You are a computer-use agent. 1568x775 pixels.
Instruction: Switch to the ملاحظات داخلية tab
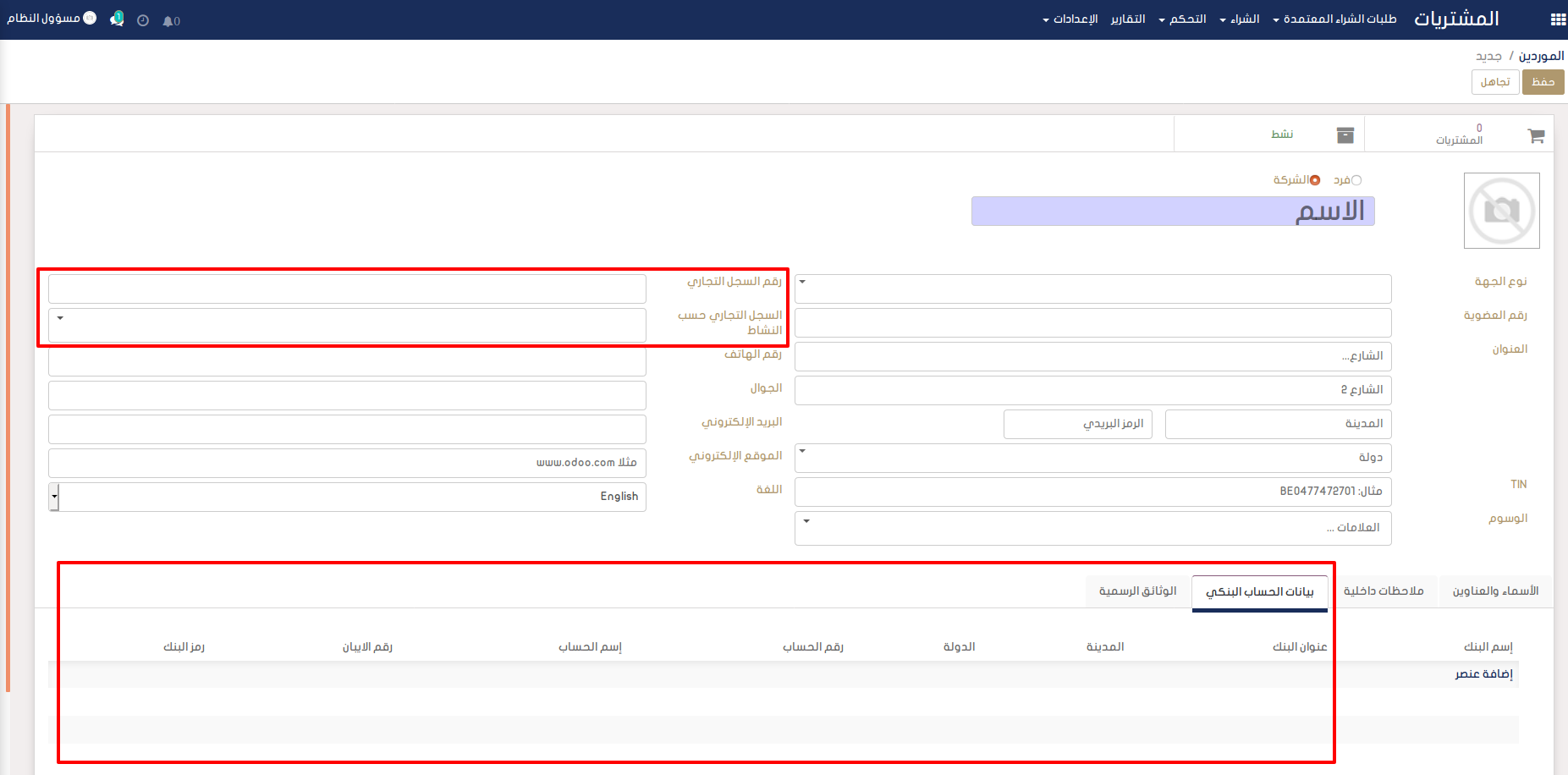pos(1384,591)
